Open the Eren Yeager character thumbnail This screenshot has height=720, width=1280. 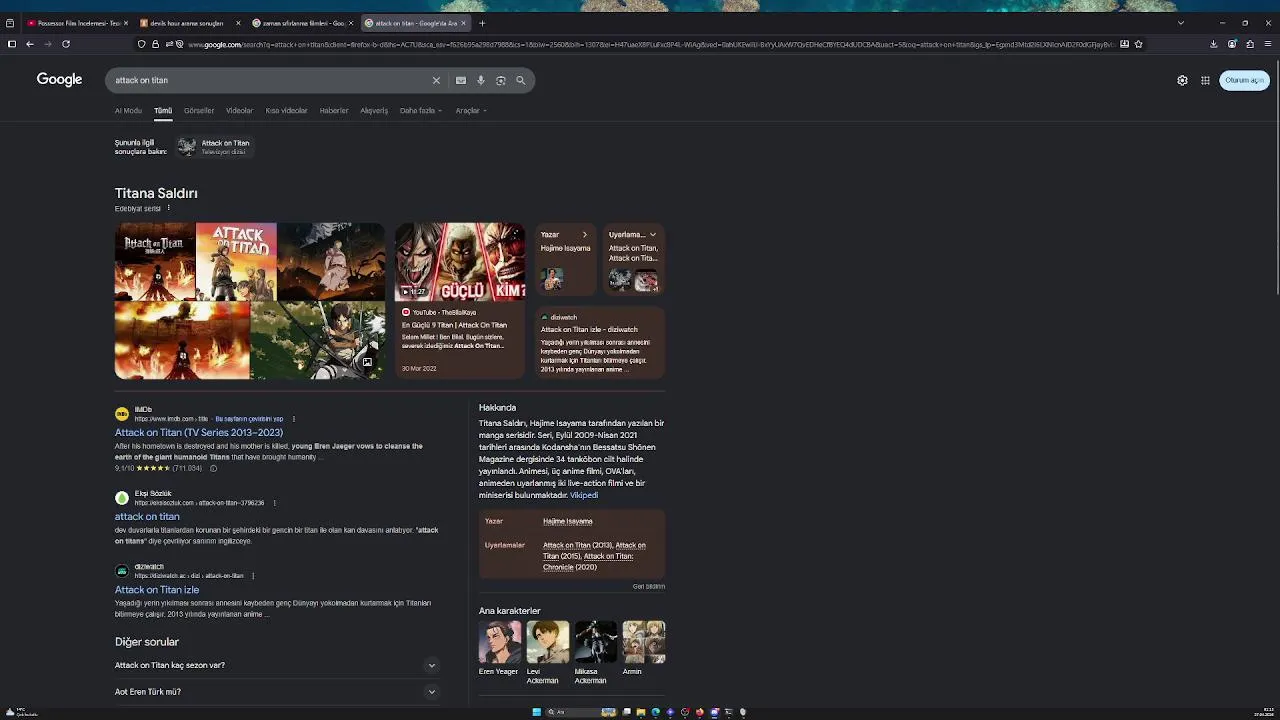pos(500,642)
